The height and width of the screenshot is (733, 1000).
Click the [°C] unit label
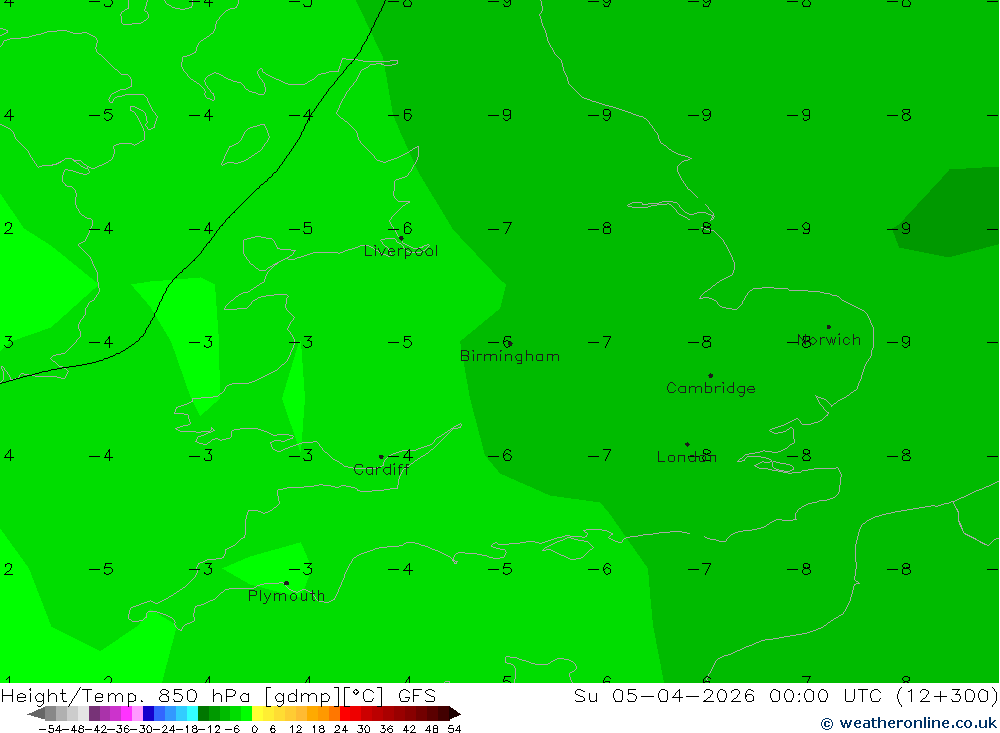[363, 696]
